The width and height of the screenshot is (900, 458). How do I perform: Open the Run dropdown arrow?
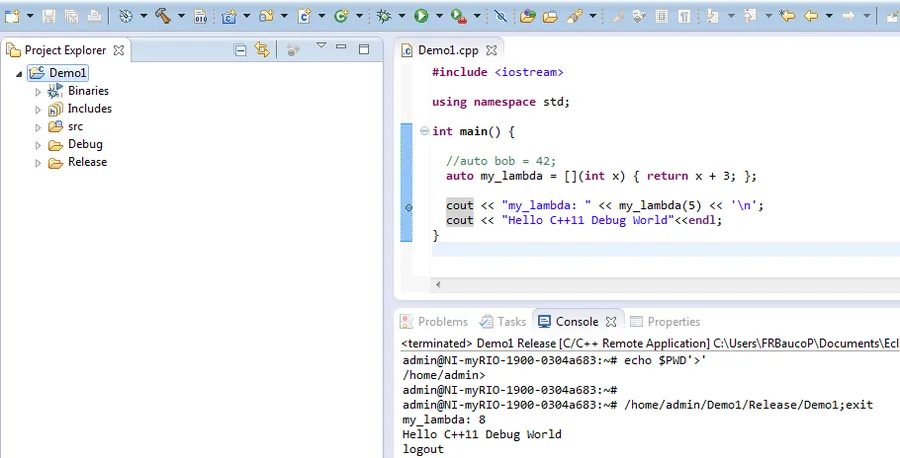coord(439,16)
